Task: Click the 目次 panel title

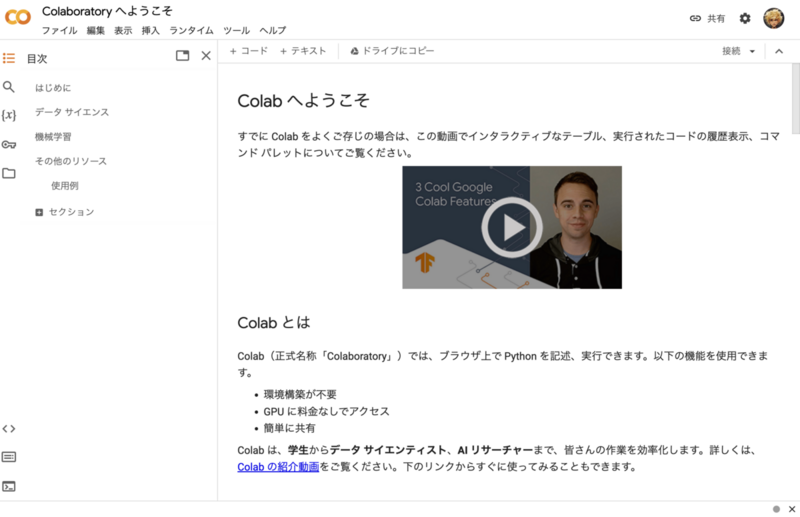Action: (x=37, y=59)
